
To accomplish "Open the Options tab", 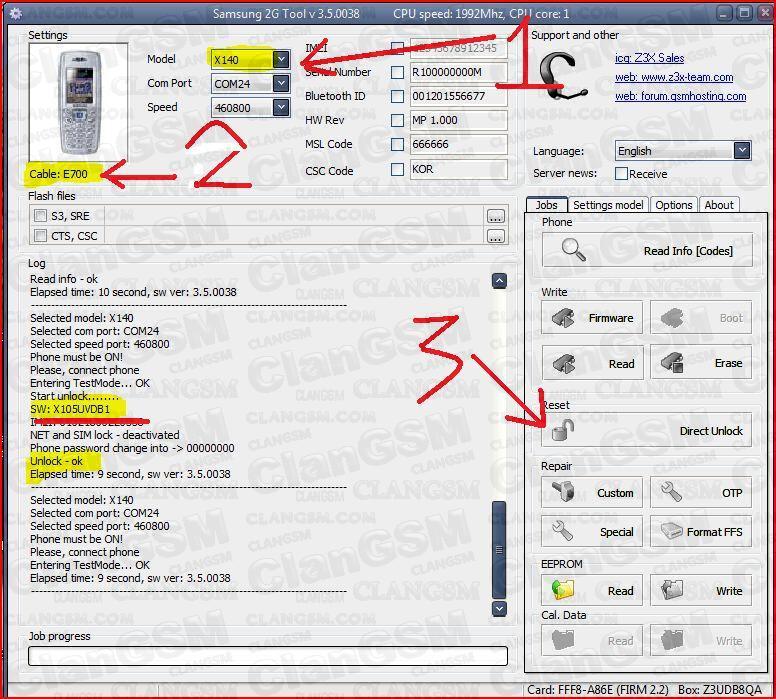I will [x=674, y=205].
